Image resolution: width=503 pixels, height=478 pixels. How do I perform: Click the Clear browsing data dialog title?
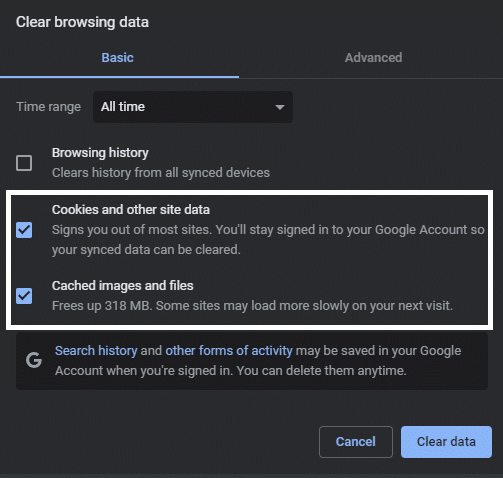[82, 22]
